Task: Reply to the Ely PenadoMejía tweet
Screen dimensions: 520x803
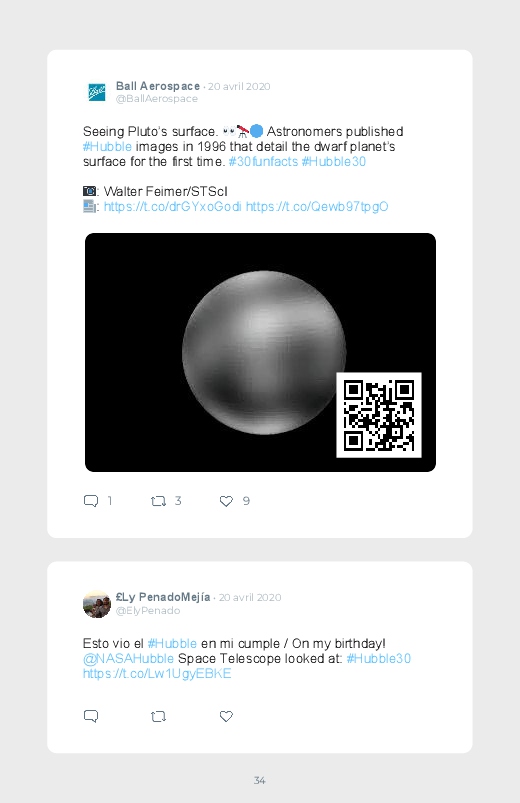Action: [91, 716]
